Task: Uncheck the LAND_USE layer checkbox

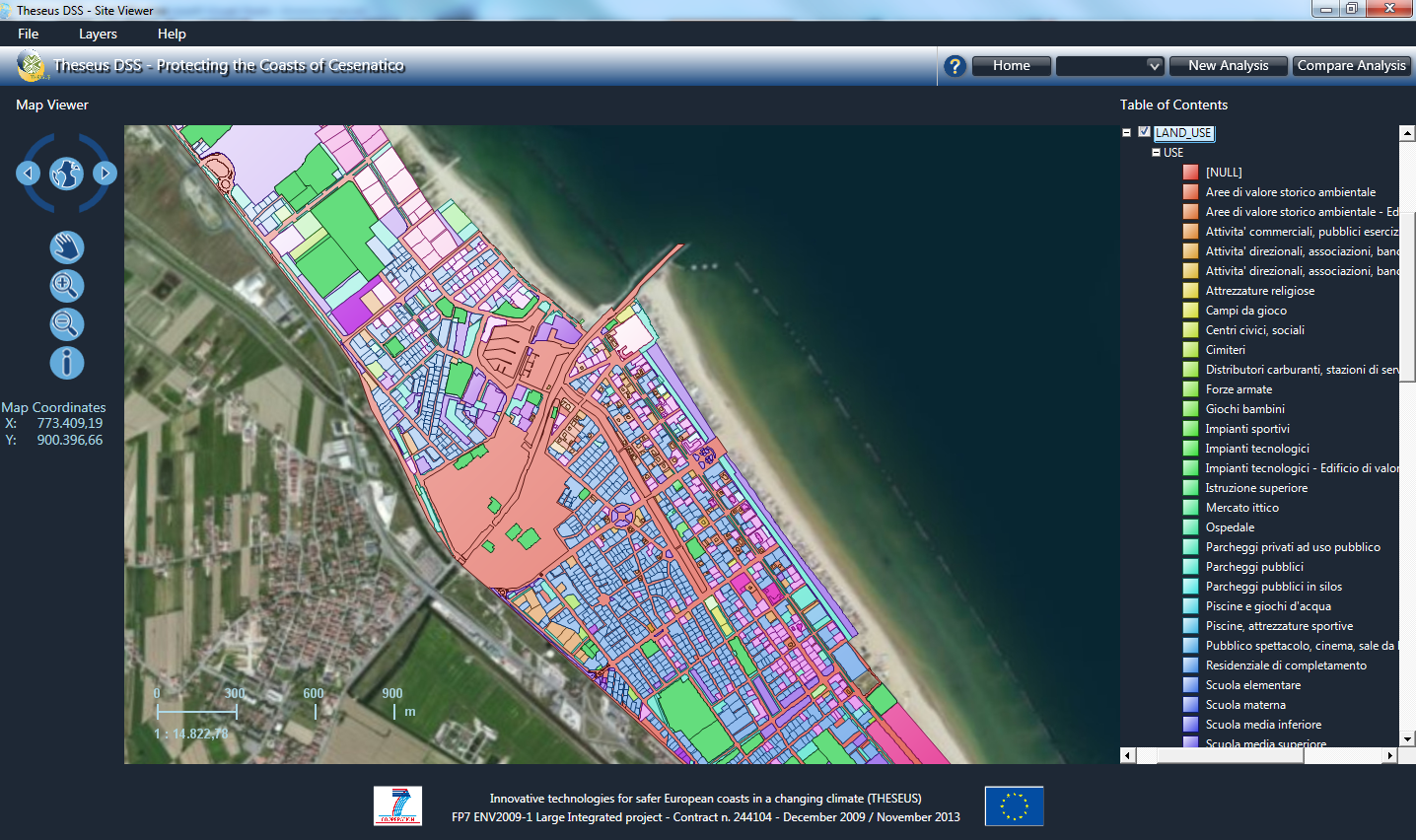Action: point(1144,132)
